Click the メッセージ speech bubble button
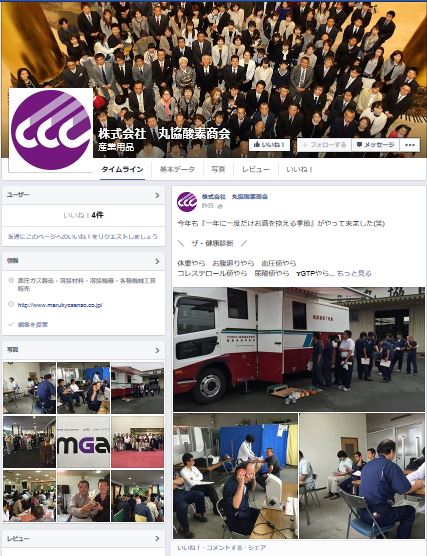 point(375,145)
